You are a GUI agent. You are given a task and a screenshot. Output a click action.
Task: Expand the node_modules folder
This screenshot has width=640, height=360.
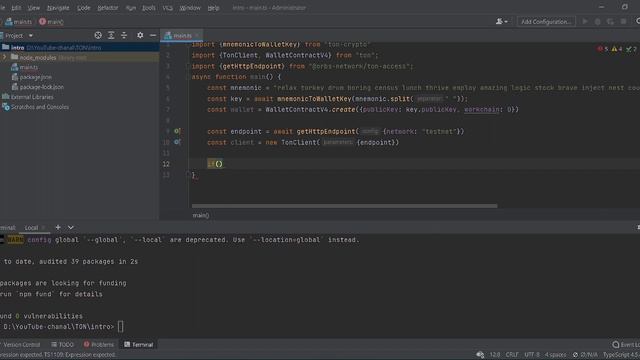click(4, 58)
